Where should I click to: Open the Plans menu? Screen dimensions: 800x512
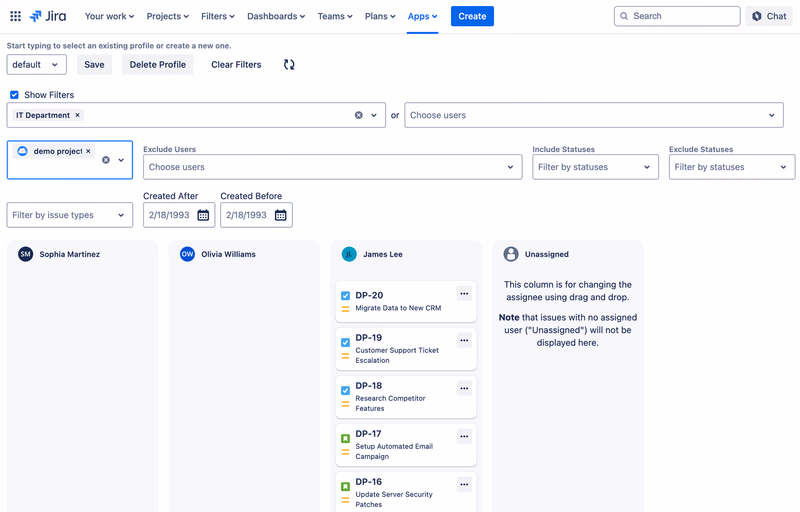coord(380,16)
